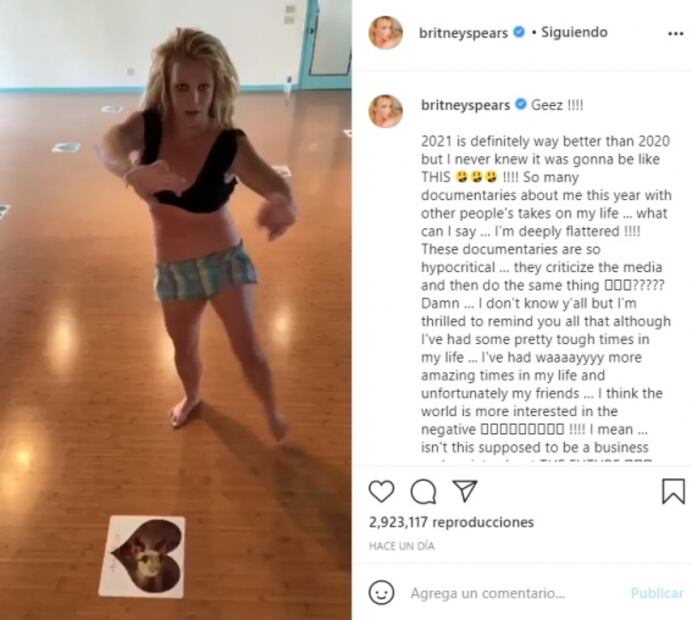
Task: Click the header profile picture avatar
Action: (386, 32)
